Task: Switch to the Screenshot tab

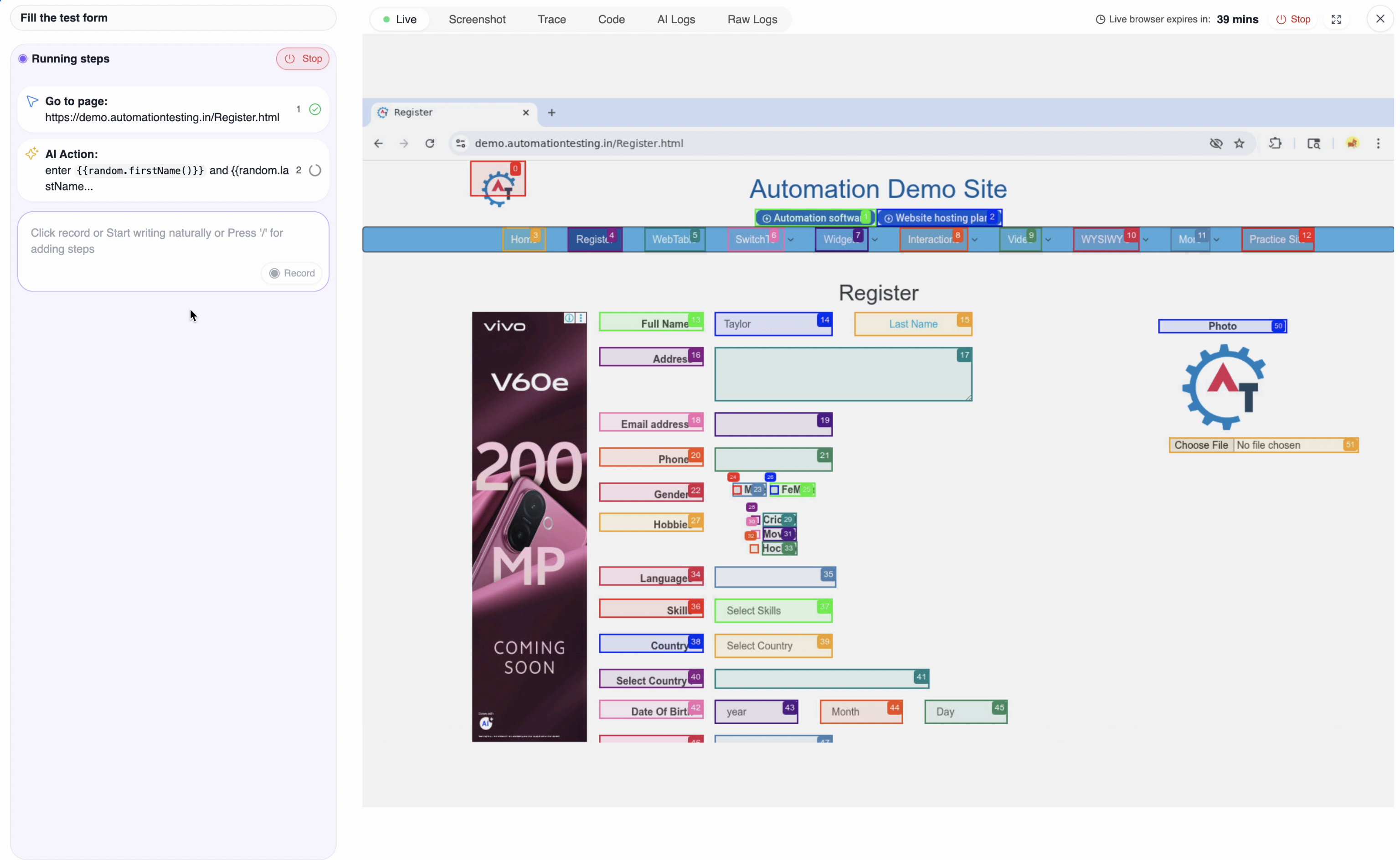Action: point(477,19)
